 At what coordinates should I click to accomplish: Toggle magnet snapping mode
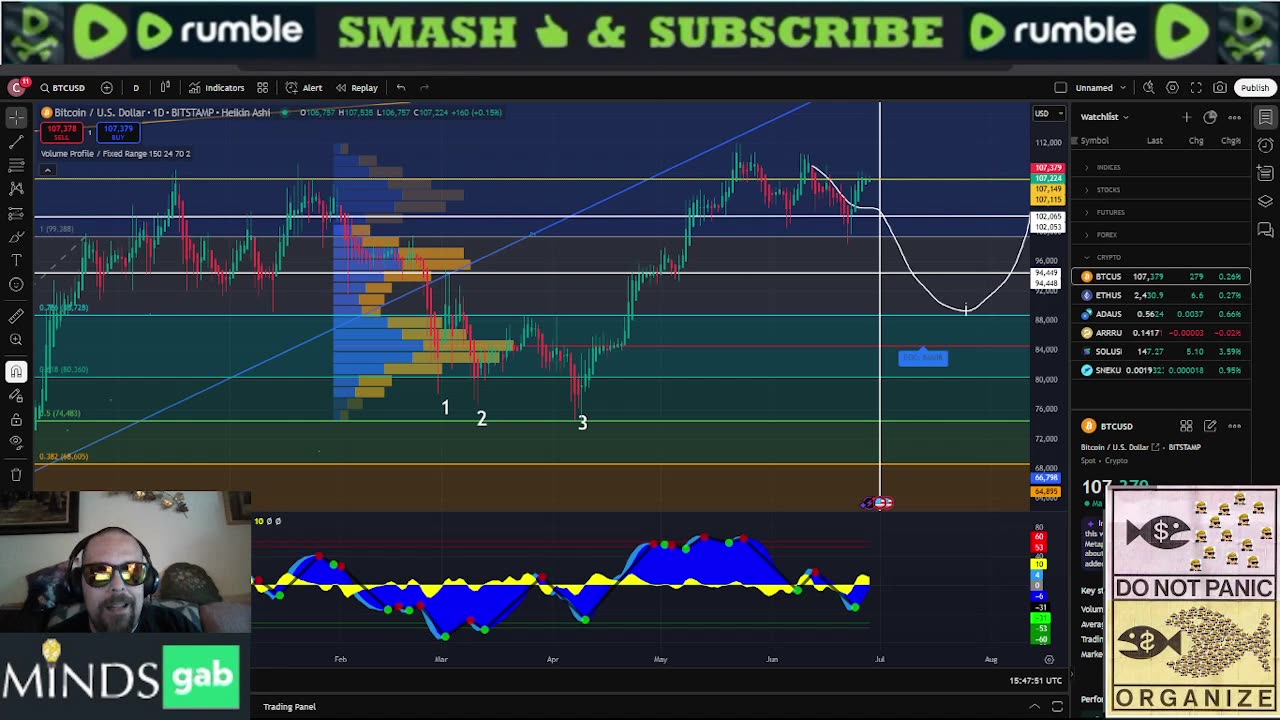click(16, 372)
